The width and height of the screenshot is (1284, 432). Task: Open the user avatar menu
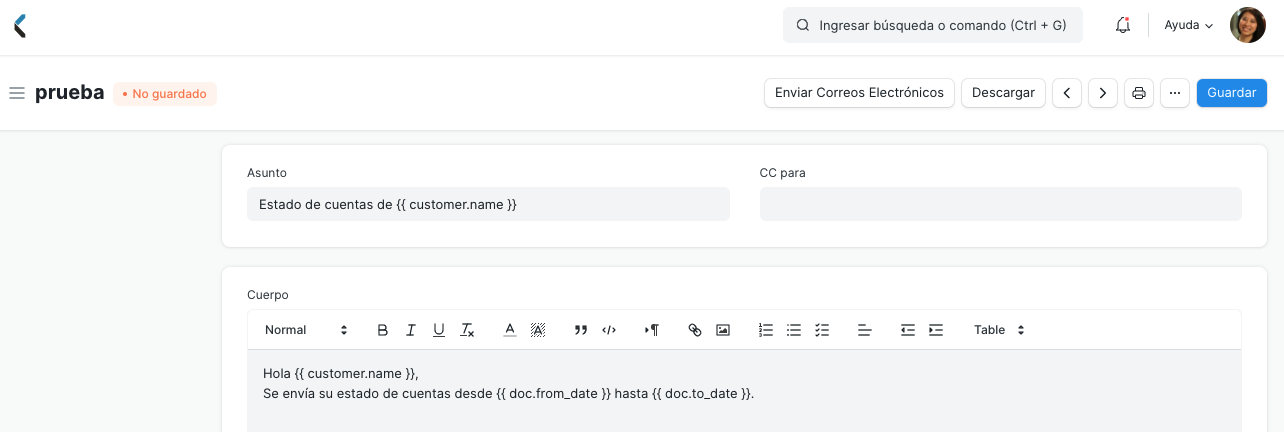[x=1247, y=25]
